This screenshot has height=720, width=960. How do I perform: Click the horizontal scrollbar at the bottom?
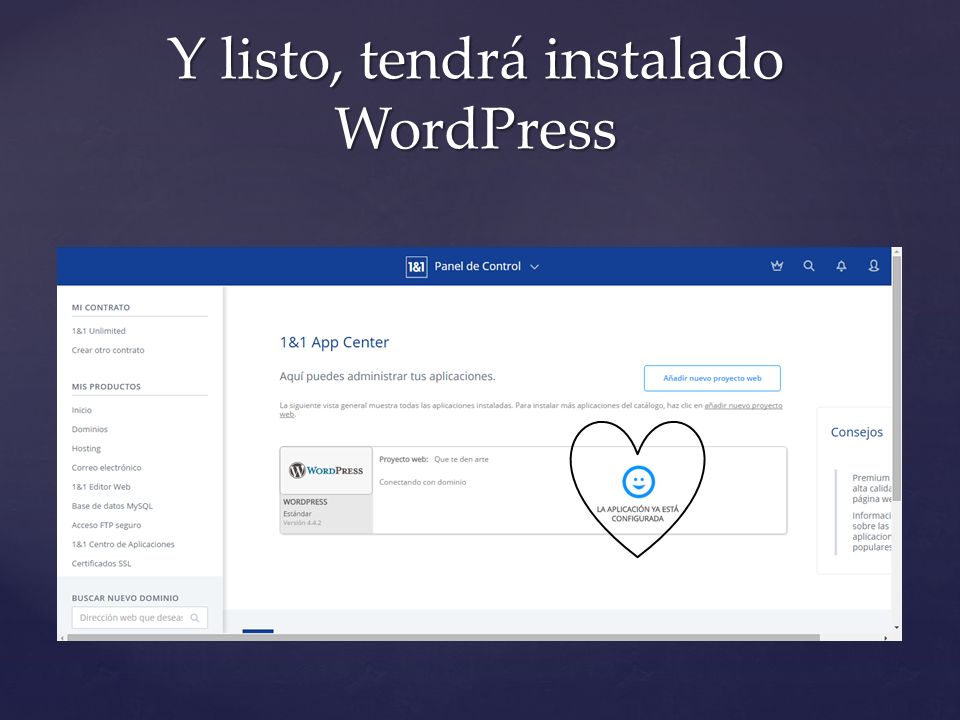pyautogui.click(x=443, y=637)
